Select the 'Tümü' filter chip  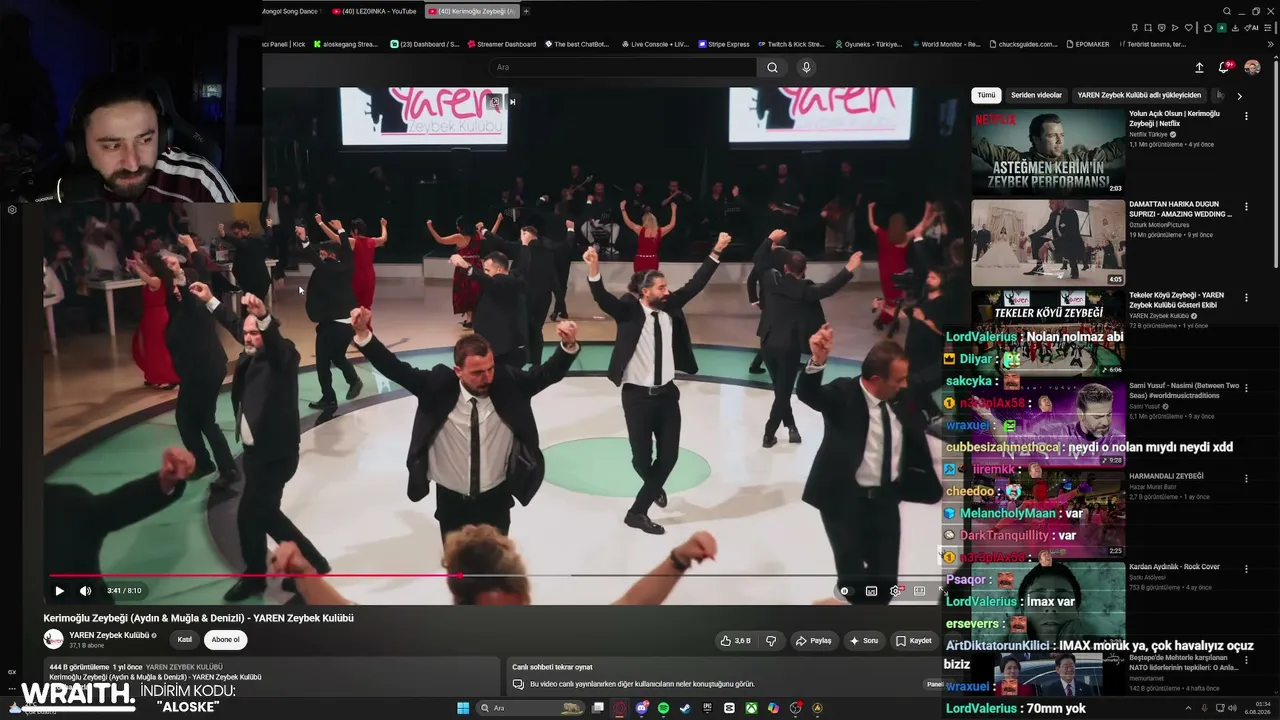[x=987, y=95]
